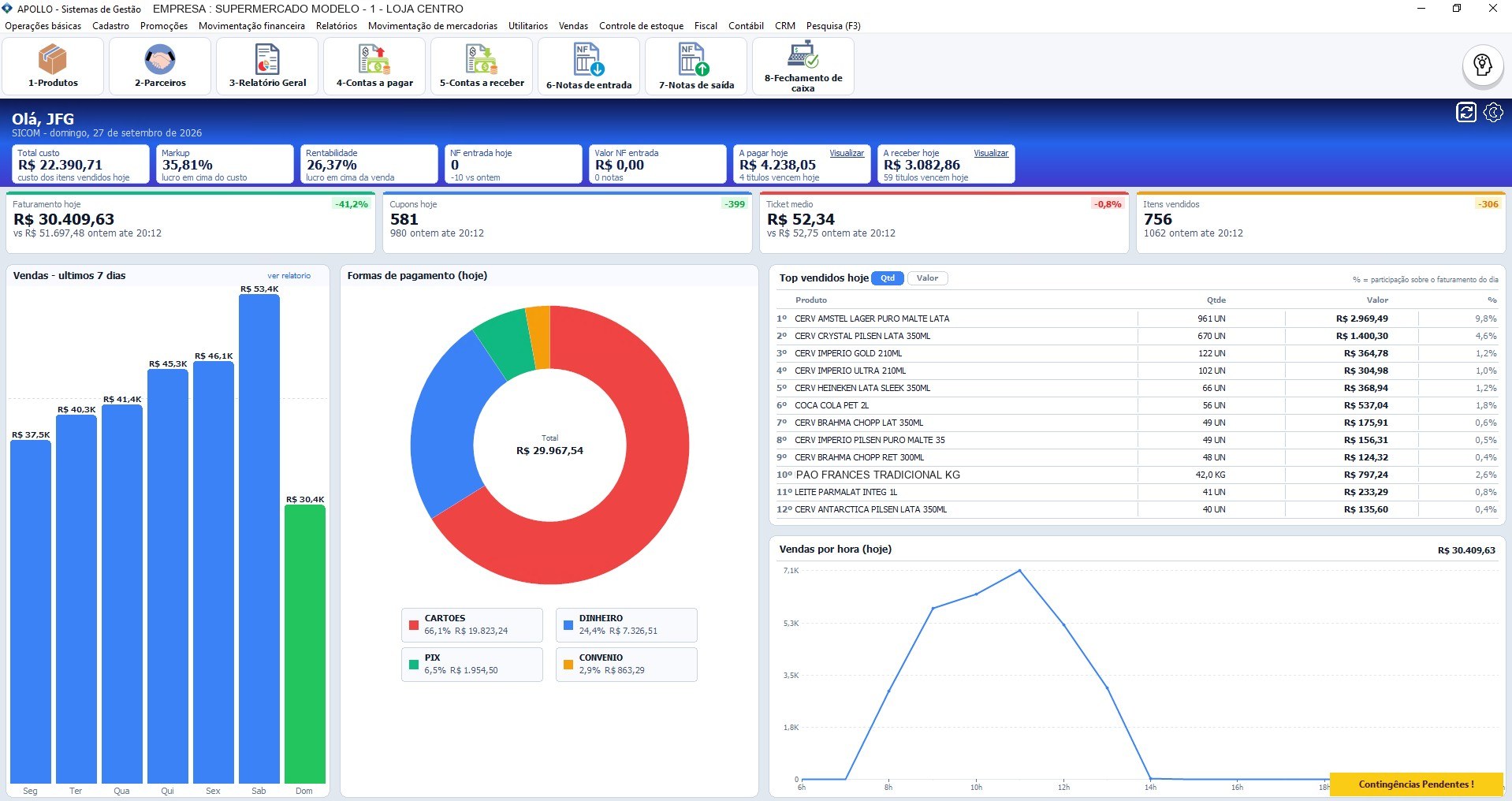This screenshot has height=801, width=1512.
Task: Open dashboard settings gear icon
Action: (x=1493, y=113)
